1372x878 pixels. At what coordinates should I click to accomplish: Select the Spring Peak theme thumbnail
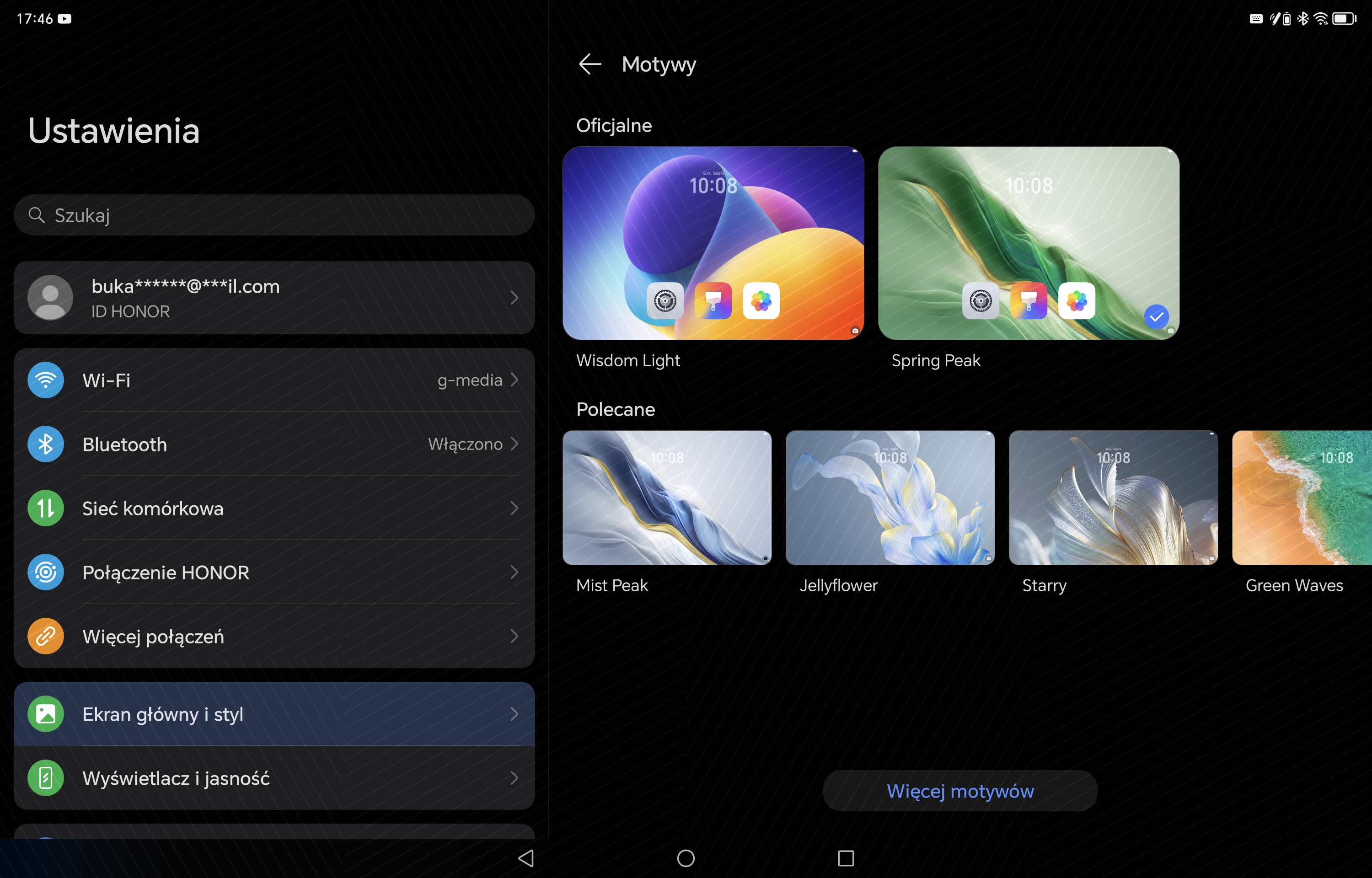[1029, 243]
